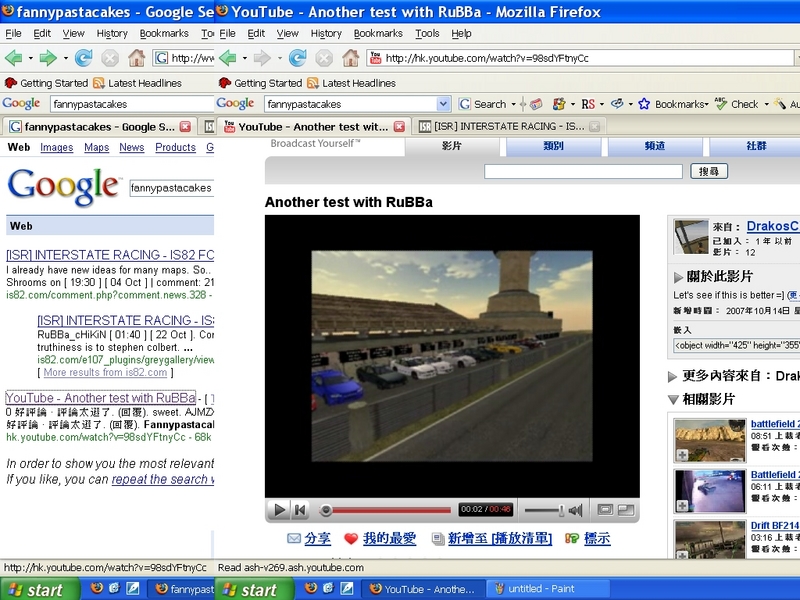Open Latest Headlines feed in Google window

pos(138,83)
